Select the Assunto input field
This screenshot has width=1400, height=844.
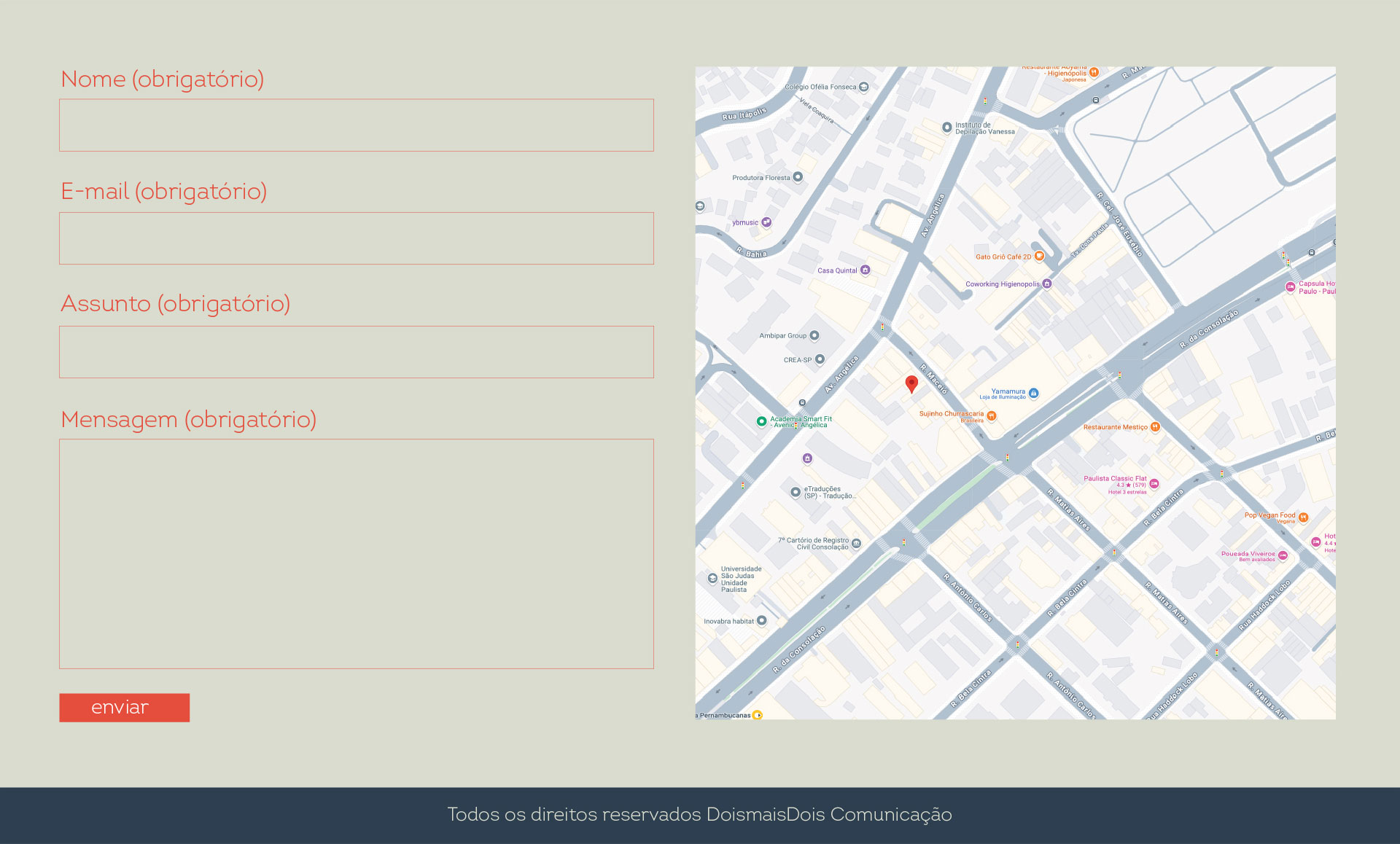click(x=357, y=352)
